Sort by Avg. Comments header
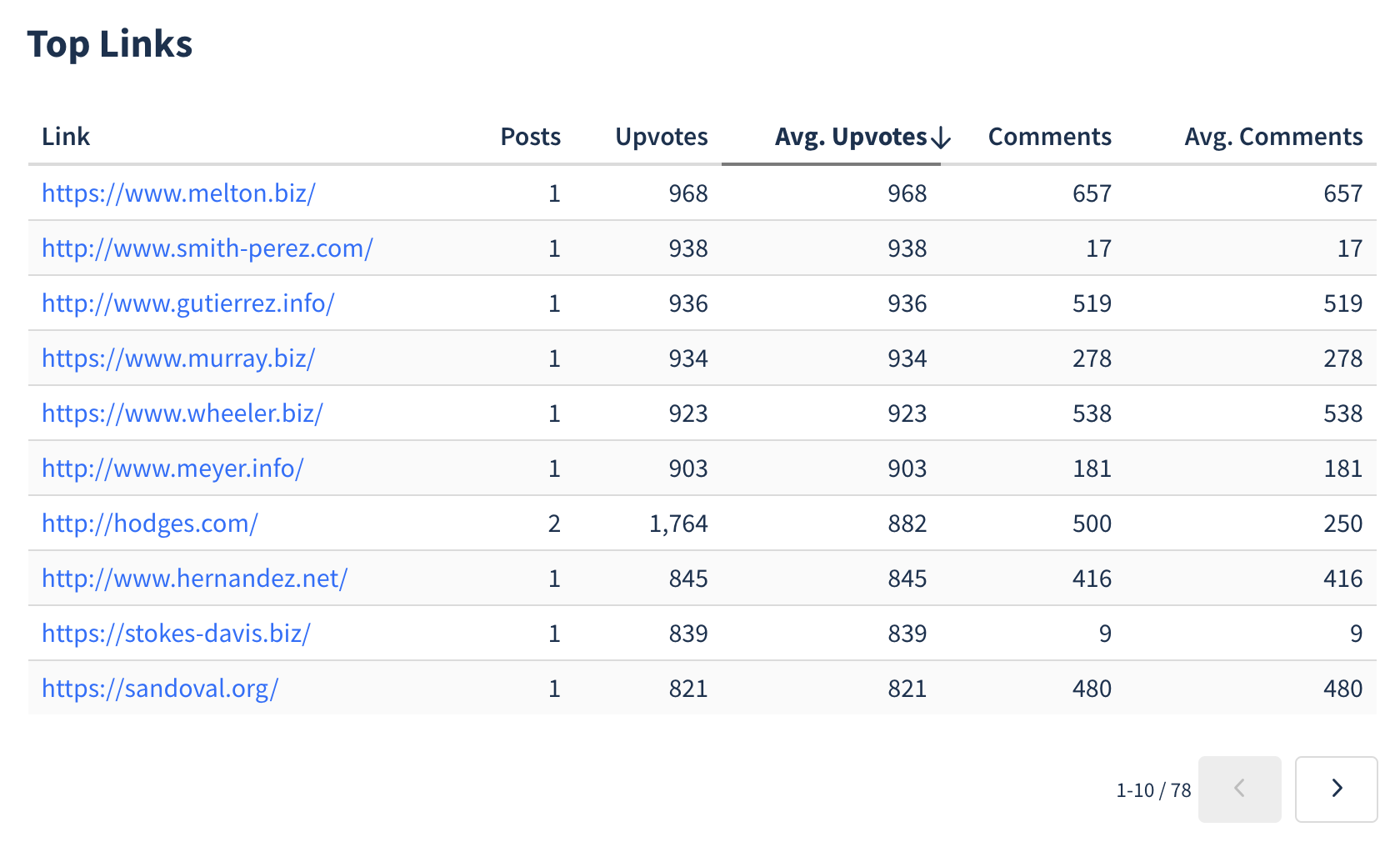The width and height of the screenshot is (1400, 862). pos(1272,137)
